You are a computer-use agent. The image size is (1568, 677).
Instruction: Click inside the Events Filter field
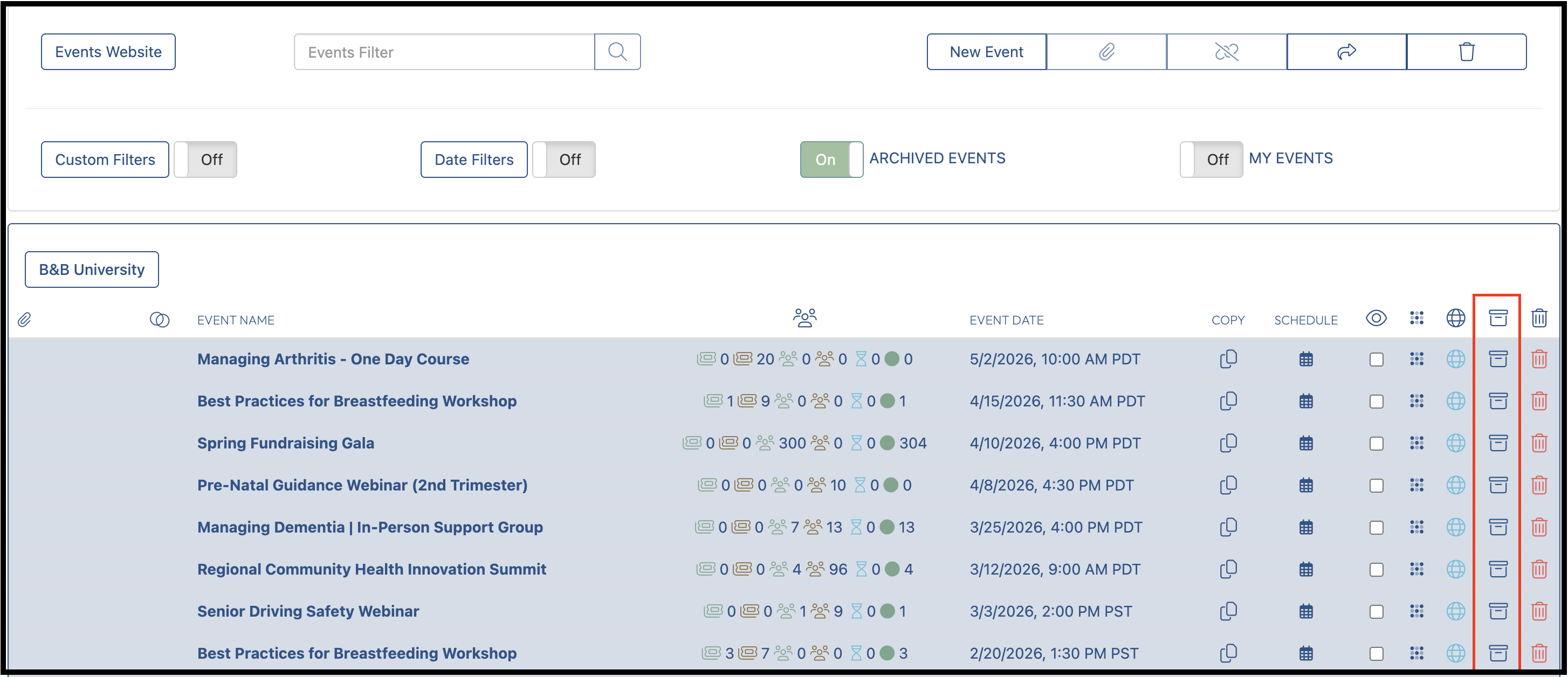click(x=444, y=52)
